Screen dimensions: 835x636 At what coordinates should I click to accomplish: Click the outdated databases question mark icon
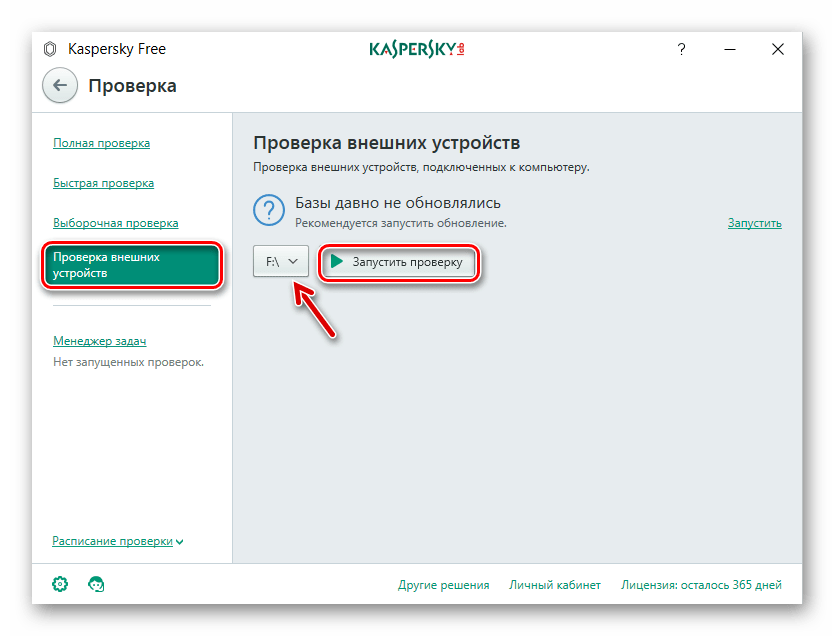point(269,211)
